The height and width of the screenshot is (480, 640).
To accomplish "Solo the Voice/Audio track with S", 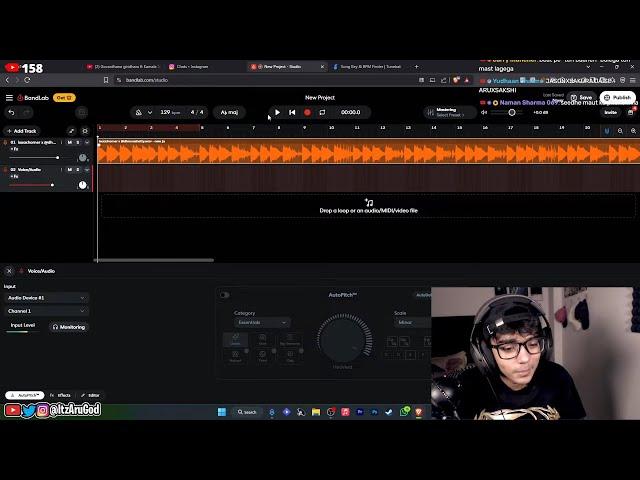I will 77,170.
